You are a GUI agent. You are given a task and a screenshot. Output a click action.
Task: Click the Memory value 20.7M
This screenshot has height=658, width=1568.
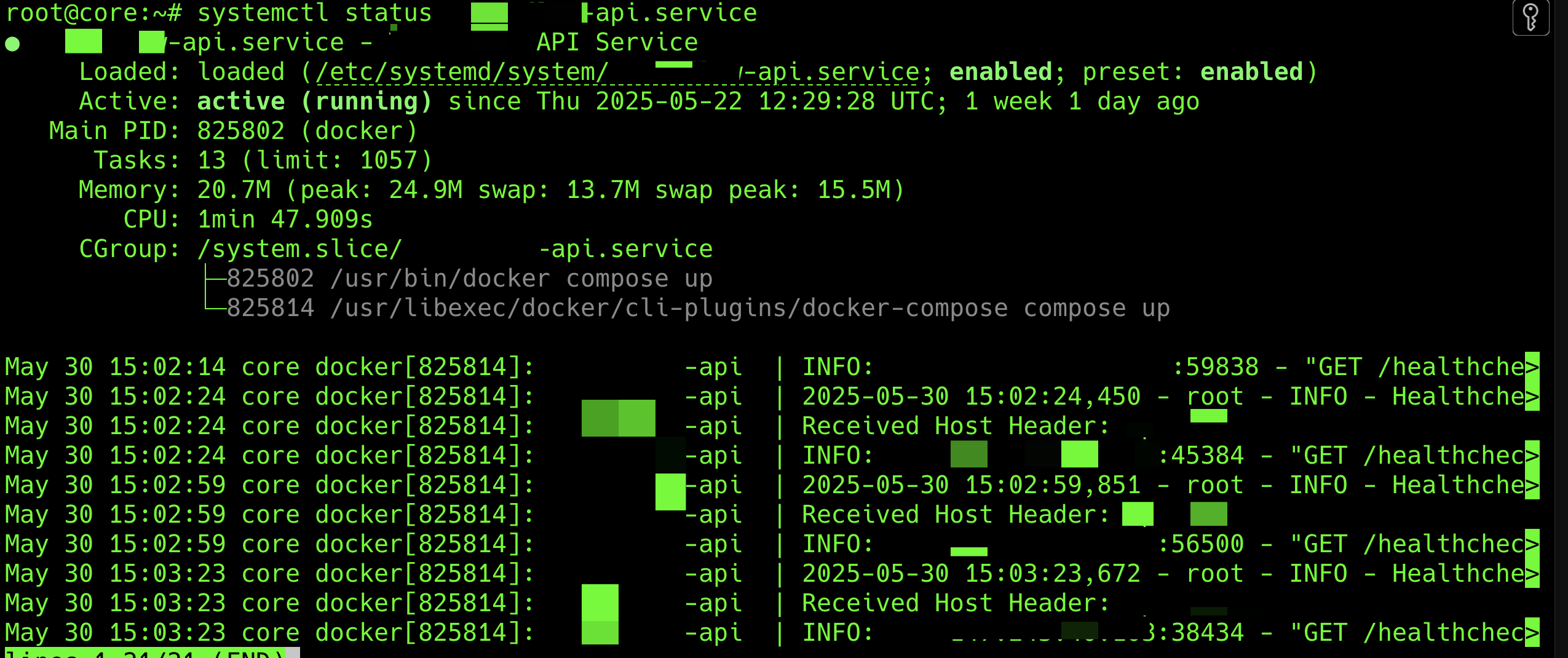234,190
